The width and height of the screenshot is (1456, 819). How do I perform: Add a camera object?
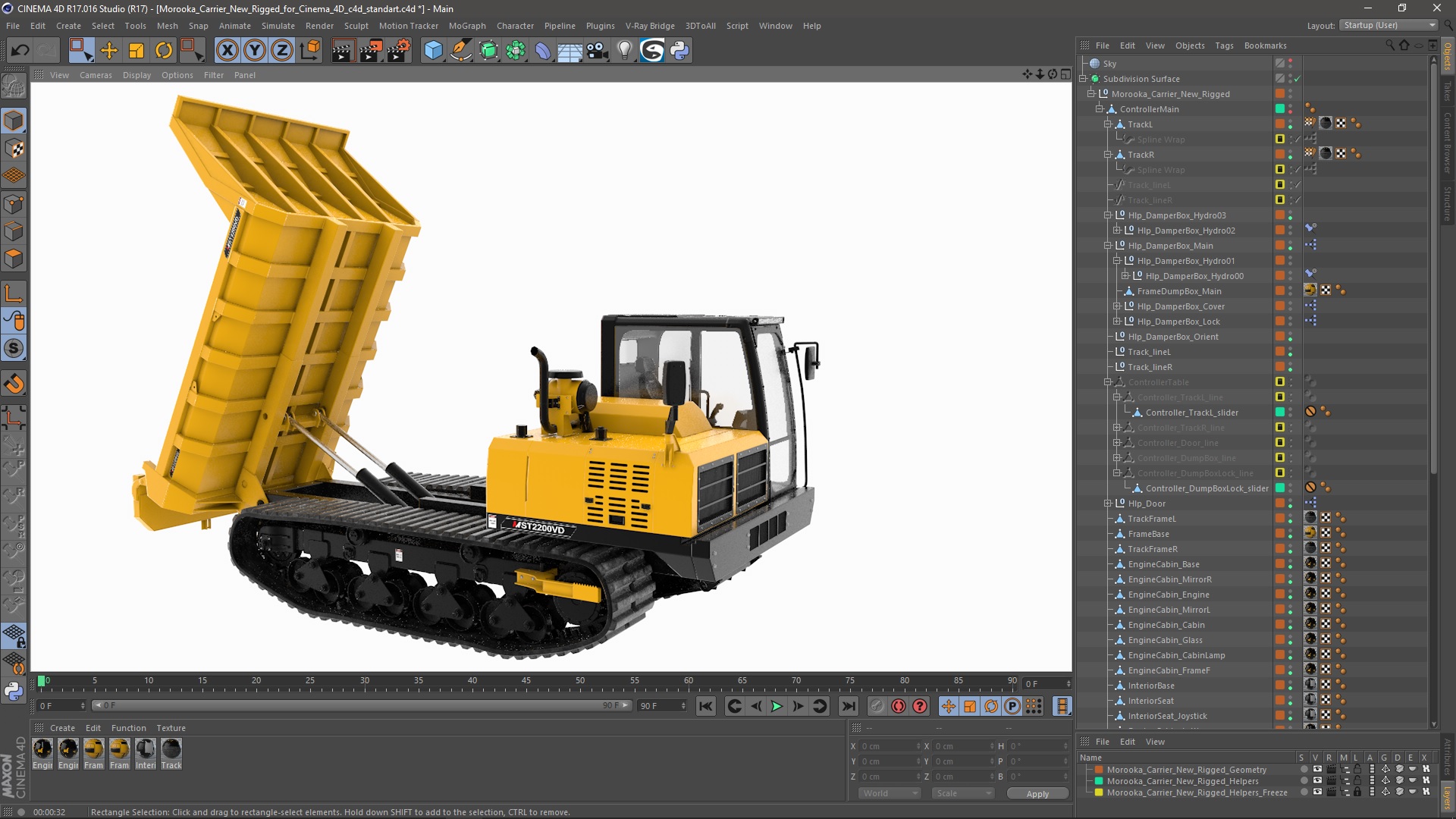(x=598, y=51)
